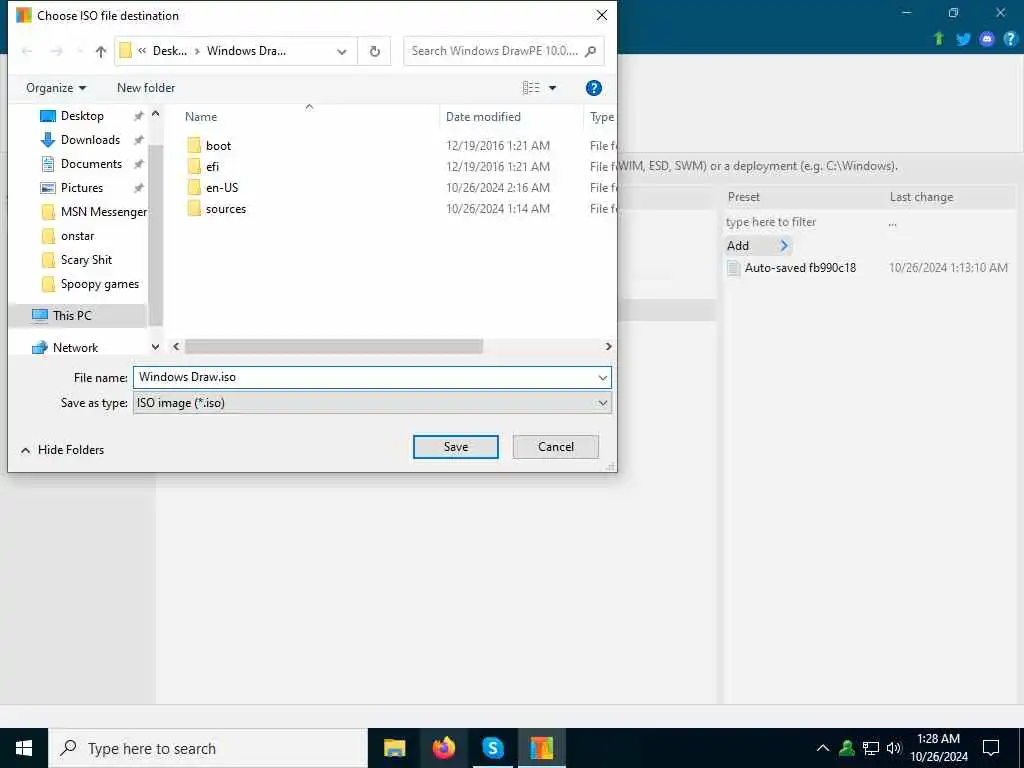Click the network tray icon

(871, 748)
